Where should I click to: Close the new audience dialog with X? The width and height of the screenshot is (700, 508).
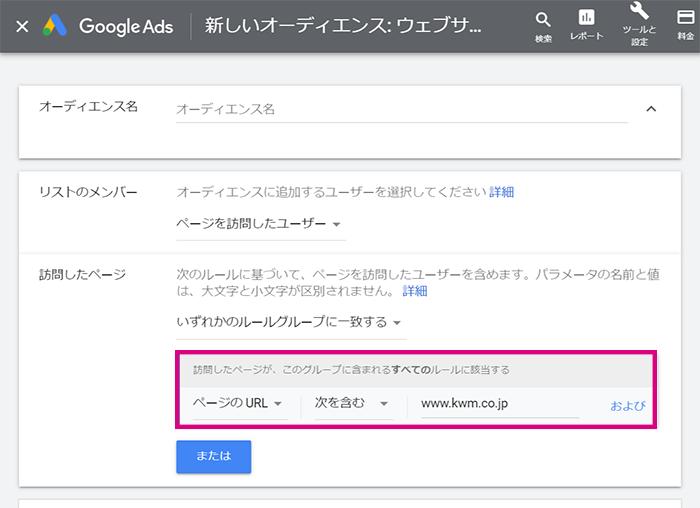[x=22, y=27]
